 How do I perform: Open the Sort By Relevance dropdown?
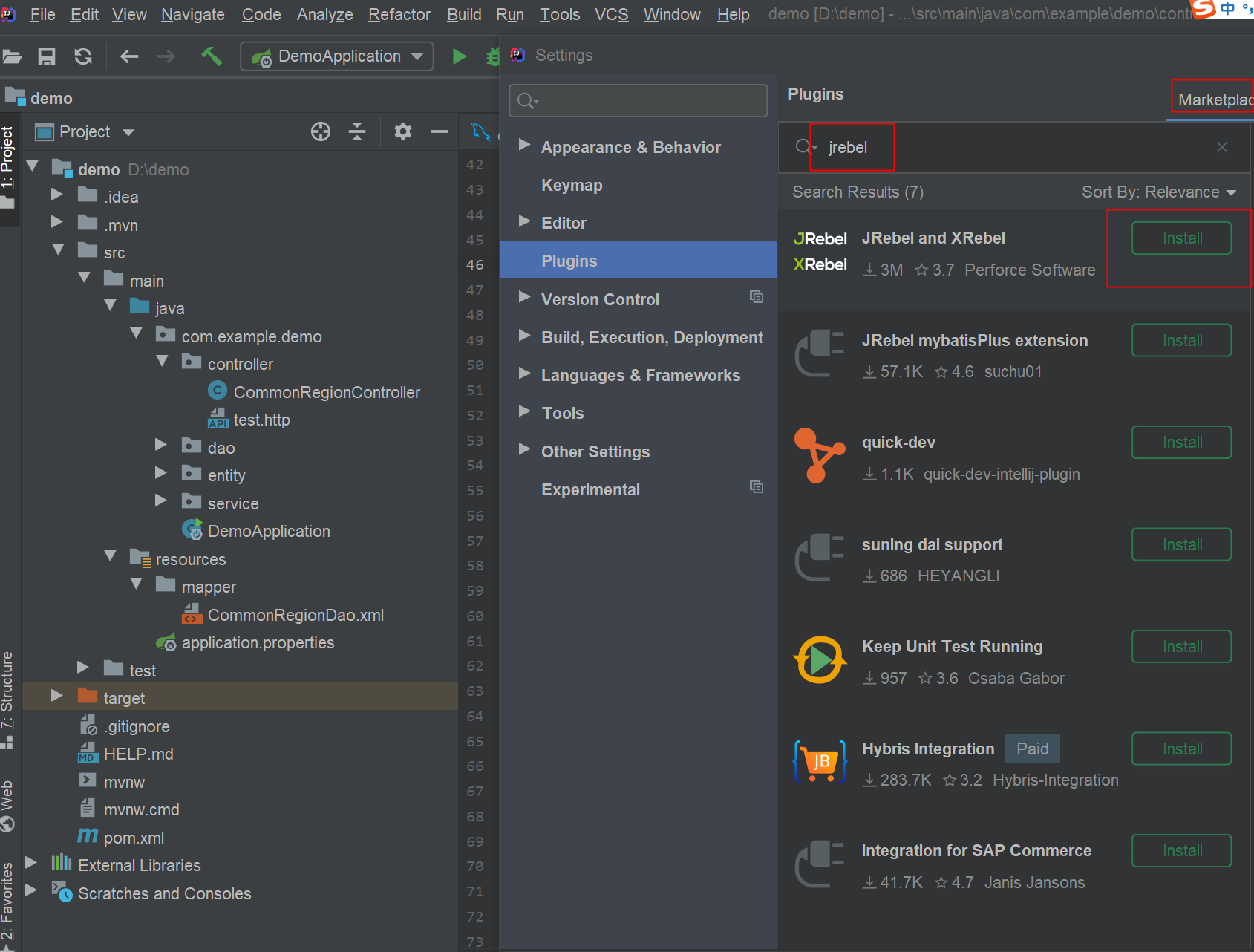coord(1158,192)
